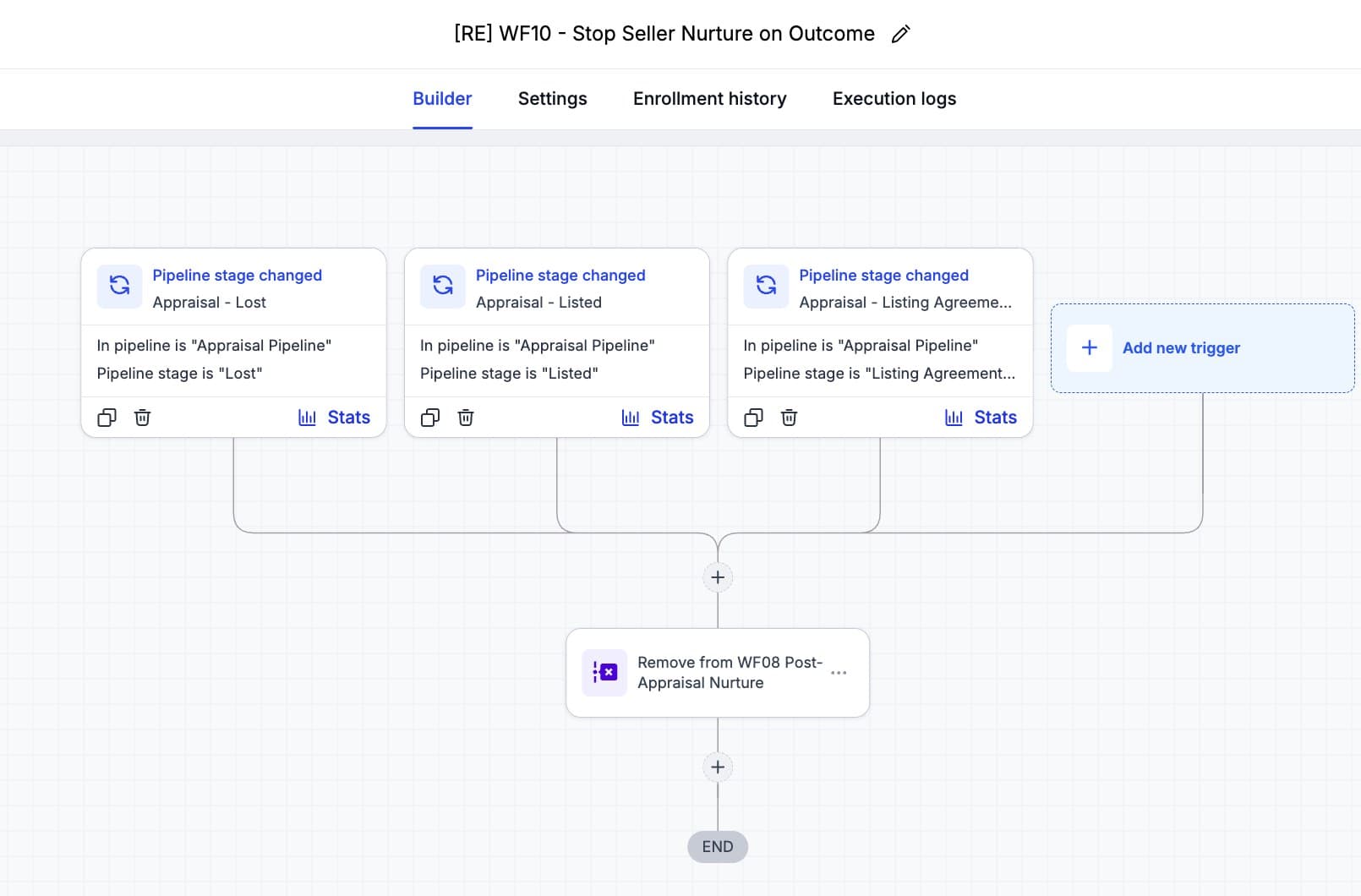Click In pipeline condition on the Lost trigger
This screenshot has width=1361, height=896.
(214, 346)
